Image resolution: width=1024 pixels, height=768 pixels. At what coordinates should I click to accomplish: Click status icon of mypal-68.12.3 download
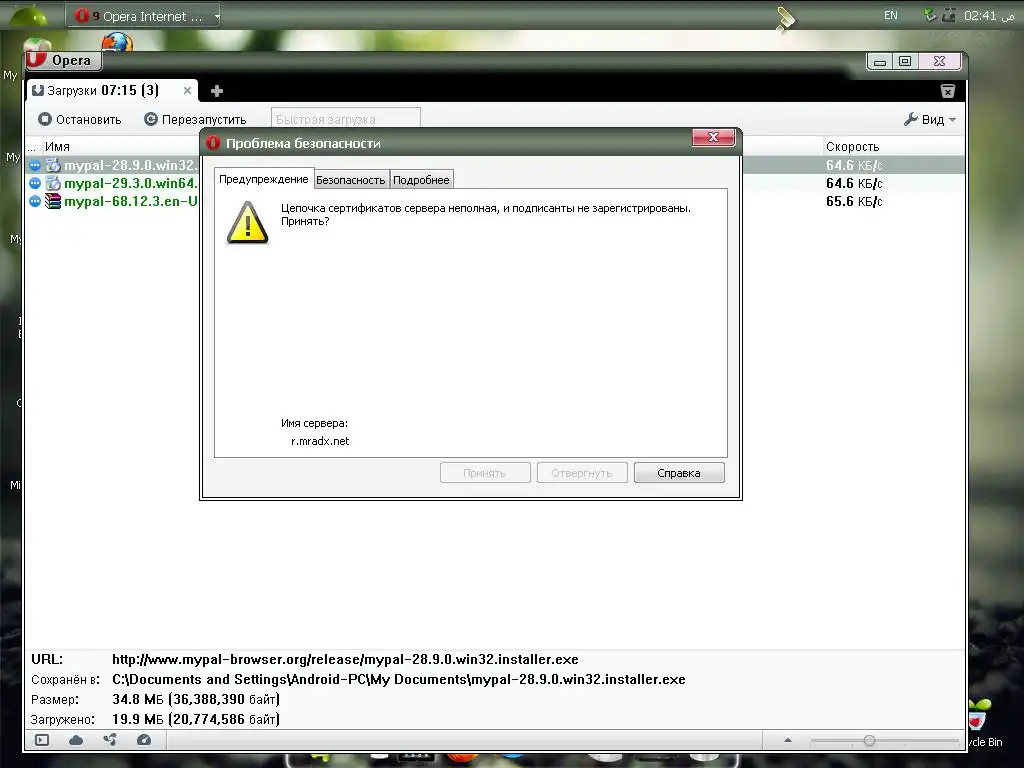(35, 202)
